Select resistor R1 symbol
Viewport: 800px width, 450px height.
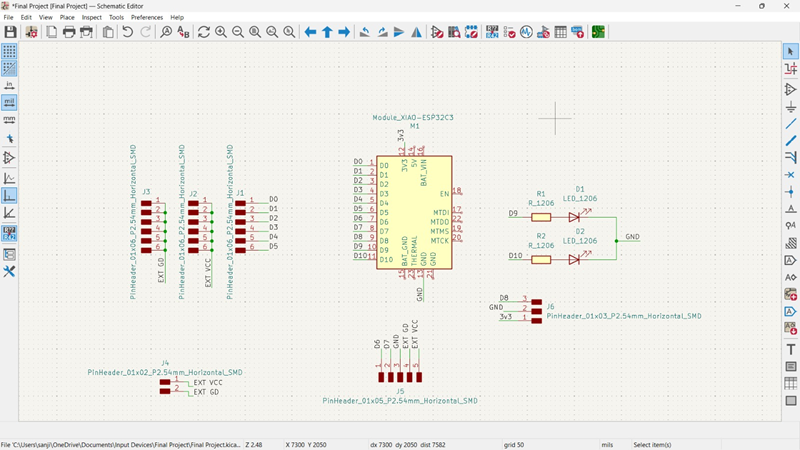(x=541, y=217)
